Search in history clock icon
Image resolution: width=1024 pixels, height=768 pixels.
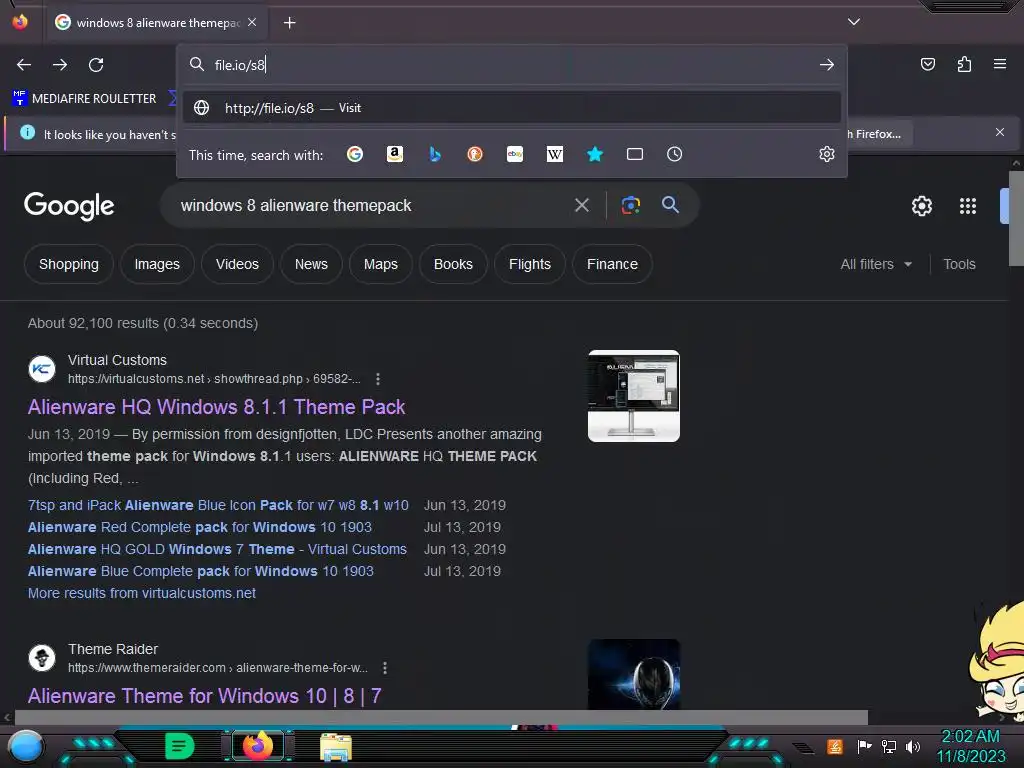(x=675, y=154)
